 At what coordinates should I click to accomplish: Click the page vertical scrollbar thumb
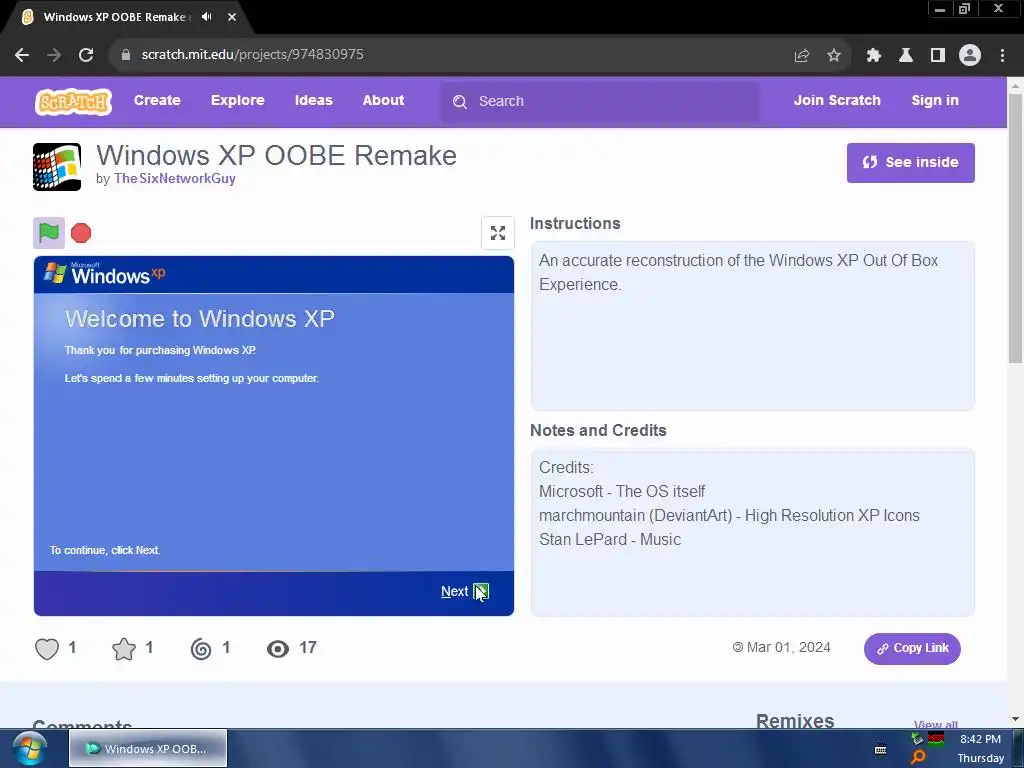[x=1015, y=229]
